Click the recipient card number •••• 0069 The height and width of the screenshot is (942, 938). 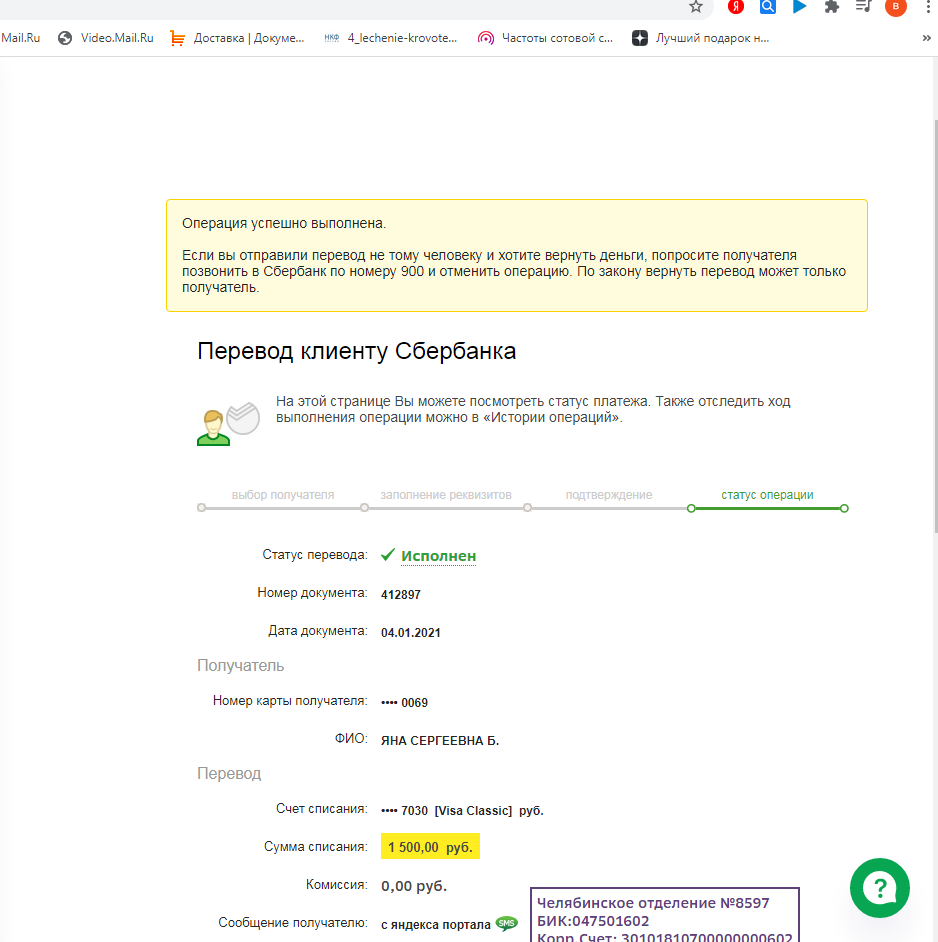click(404, 703)
